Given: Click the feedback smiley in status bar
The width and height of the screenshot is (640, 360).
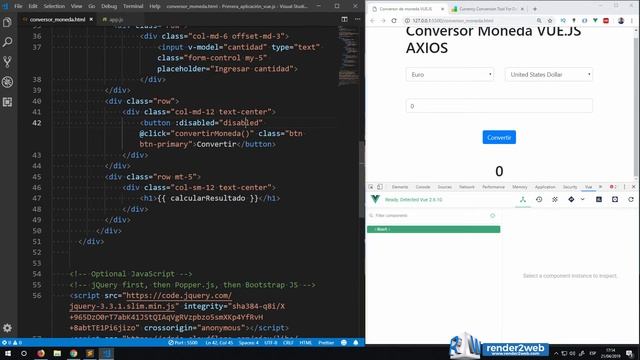Looking at the screenshot, I should tap(344, 343).
